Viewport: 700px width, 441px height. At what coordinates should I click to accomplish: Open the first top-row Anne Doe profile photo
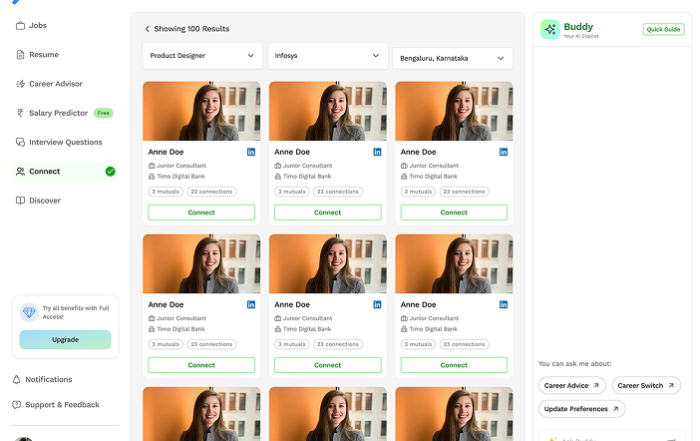click(201, 111)
